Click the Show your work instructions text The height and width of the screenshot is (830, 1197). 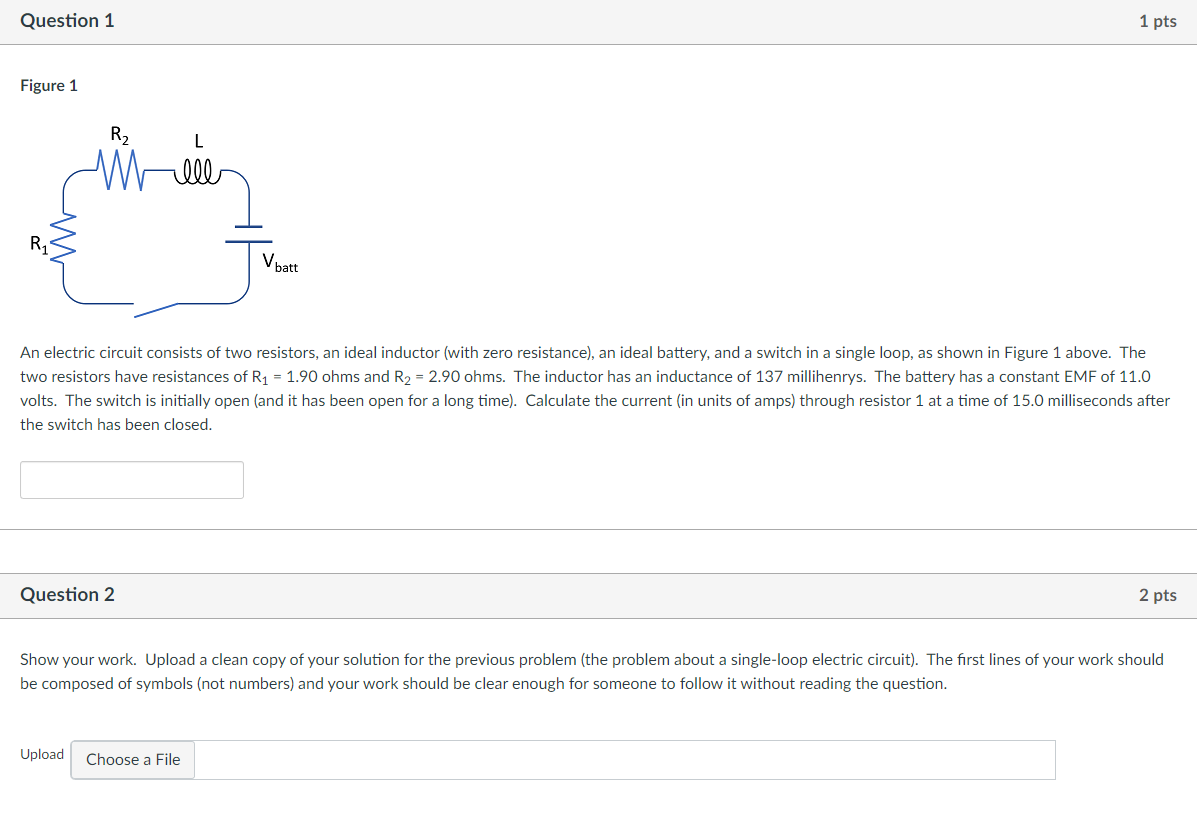coord(590,671)
